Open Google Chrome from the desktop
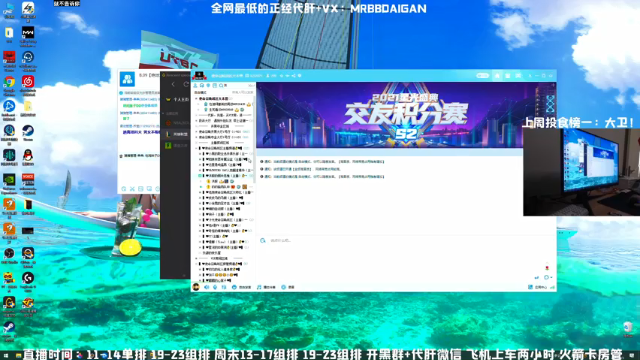Viewport: 640px width, 360px height. 9,84
